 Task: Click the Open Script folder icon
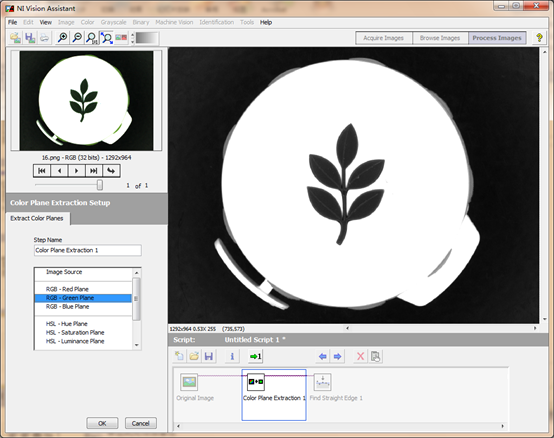pyautogui.click(x=194, y=356)
